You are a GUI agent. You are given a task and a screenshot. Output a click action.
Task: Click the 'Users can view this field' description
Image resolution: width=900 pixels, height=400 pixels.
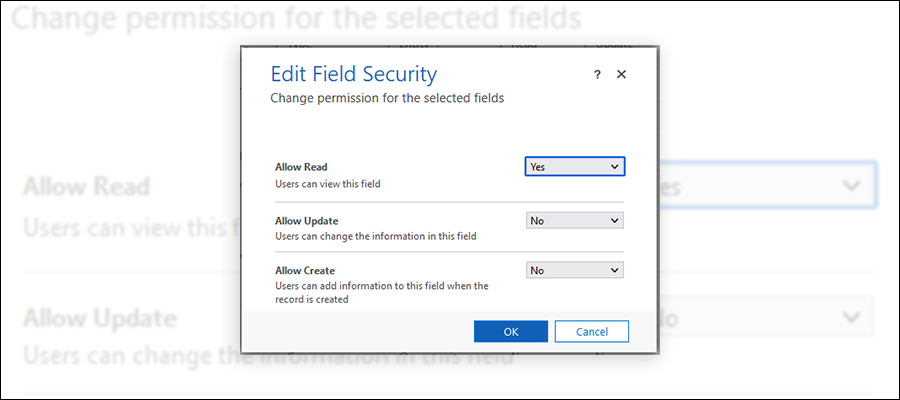(328, 184)
